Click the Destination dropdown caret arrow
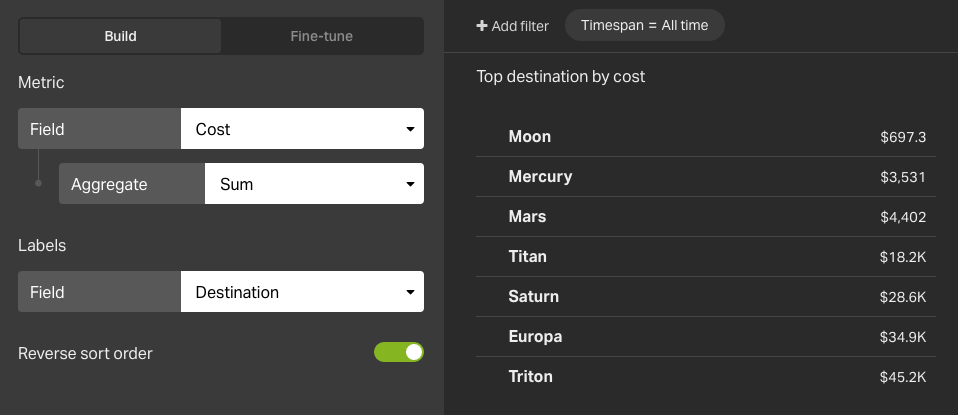958x415 pixels. coord(410,292)
